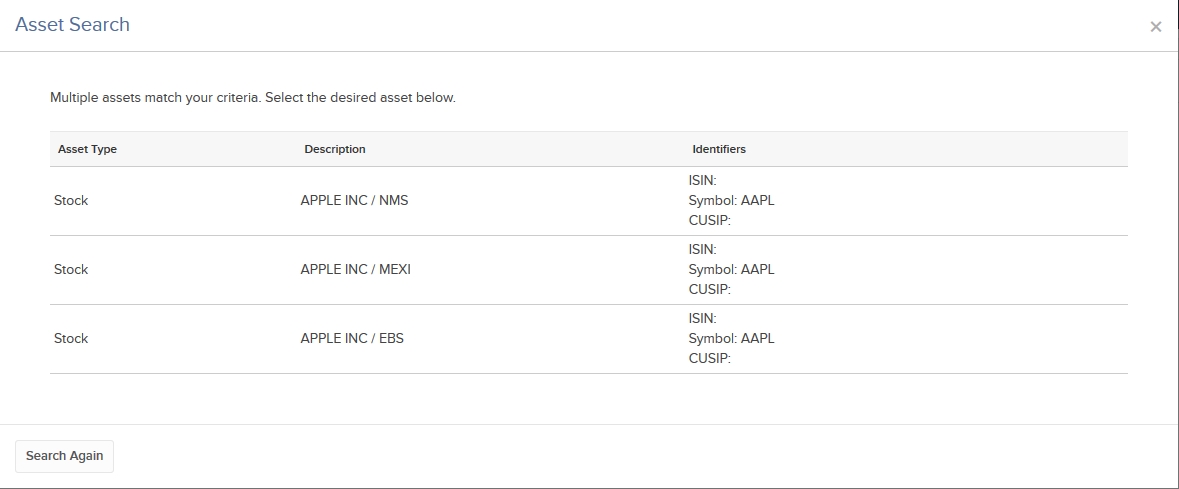Click Stock in the MEXI row
Image resolution: width=1179 pixels, height=489 pixels.
click(x=71, y=269)
